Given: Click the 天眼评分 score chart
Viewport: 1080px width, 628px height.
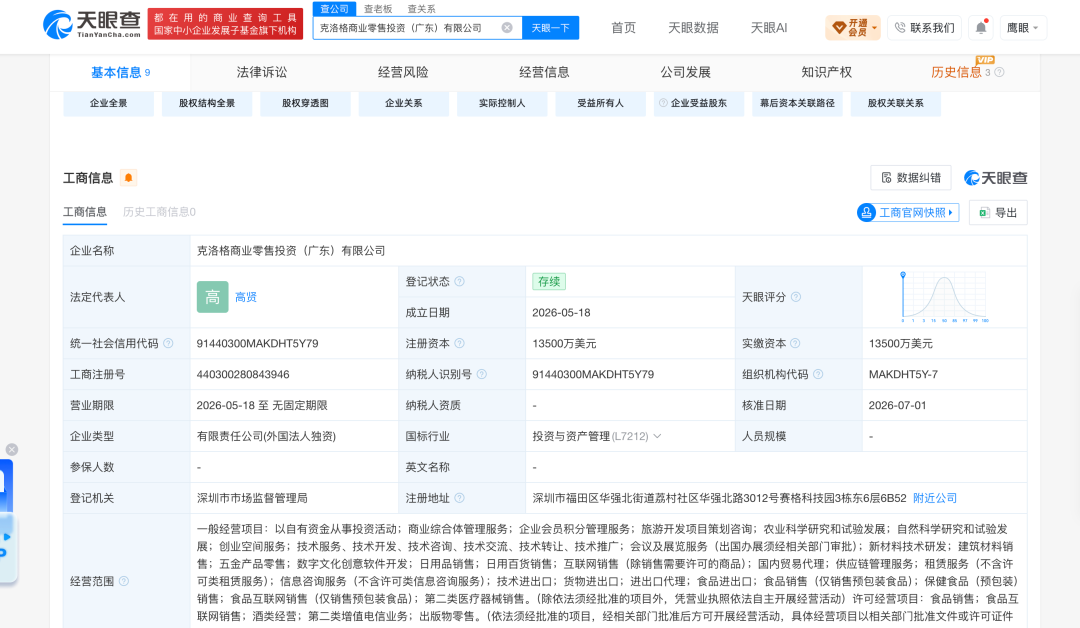Looking at the screenshot, I should 944,297.
